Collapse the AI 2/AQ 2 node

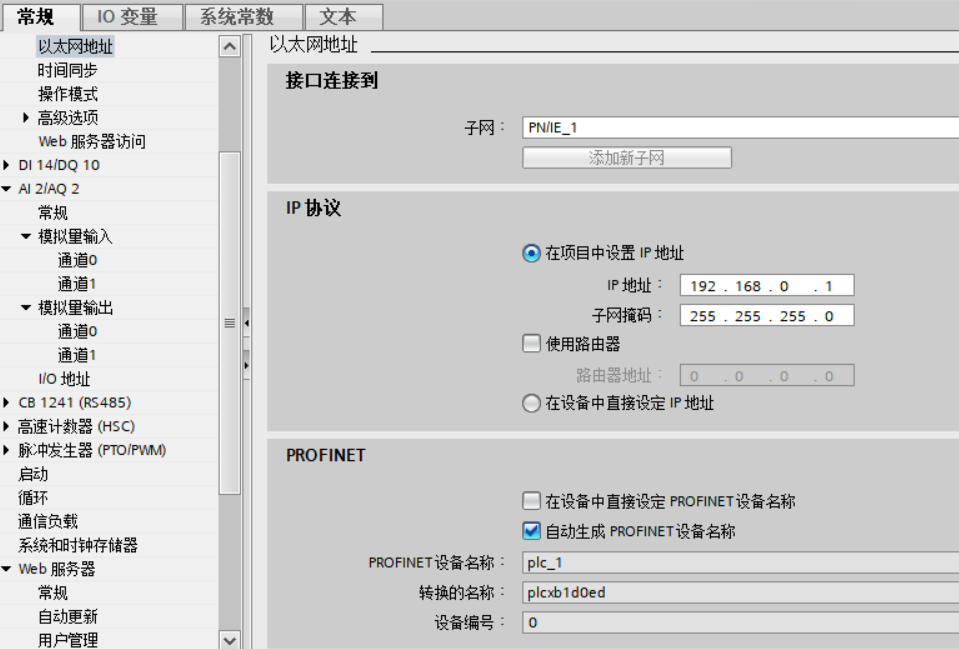pyautogui.click(x=8, y=189)
